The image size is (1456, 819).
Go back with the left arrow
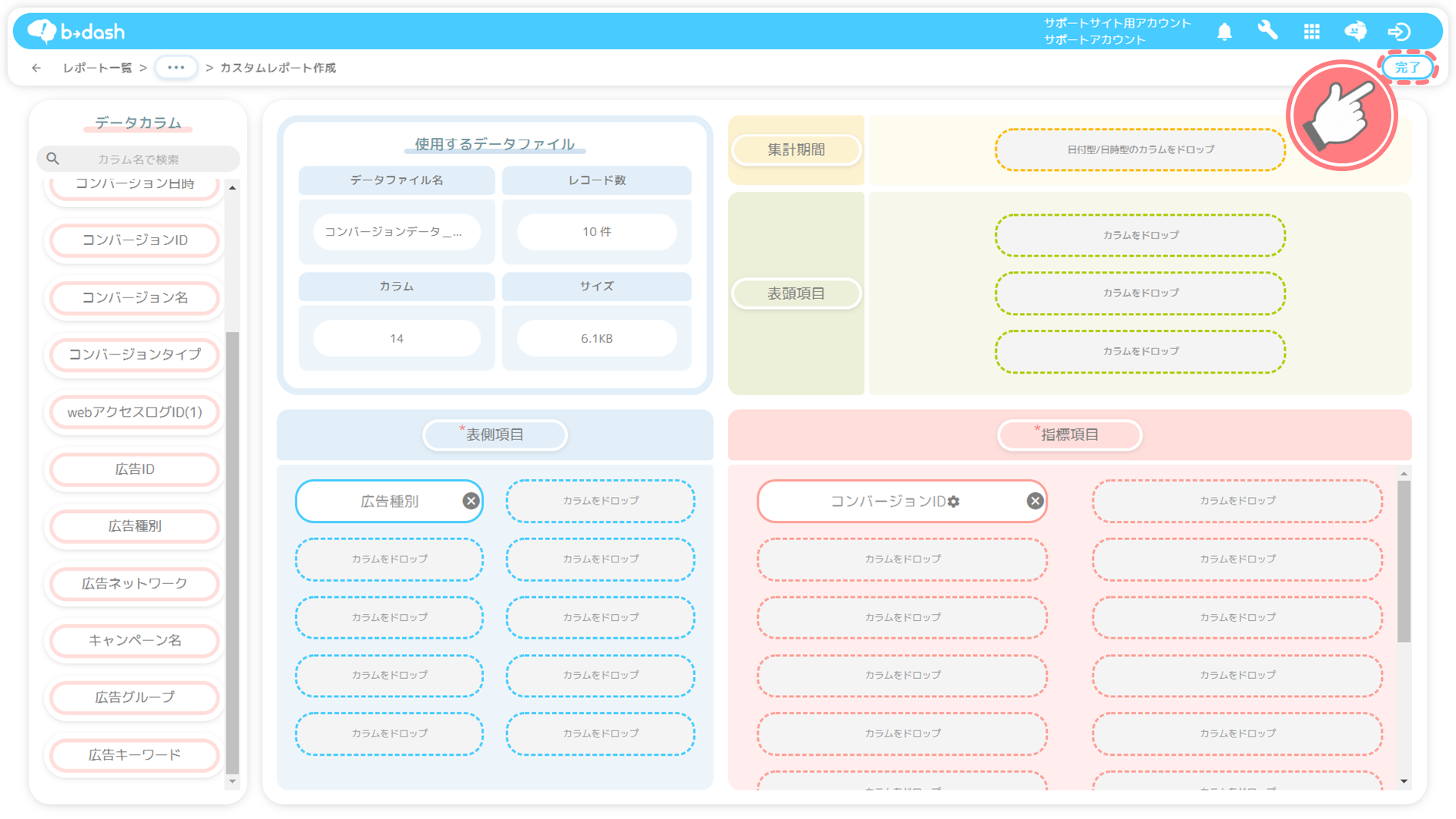click(36, 68)
